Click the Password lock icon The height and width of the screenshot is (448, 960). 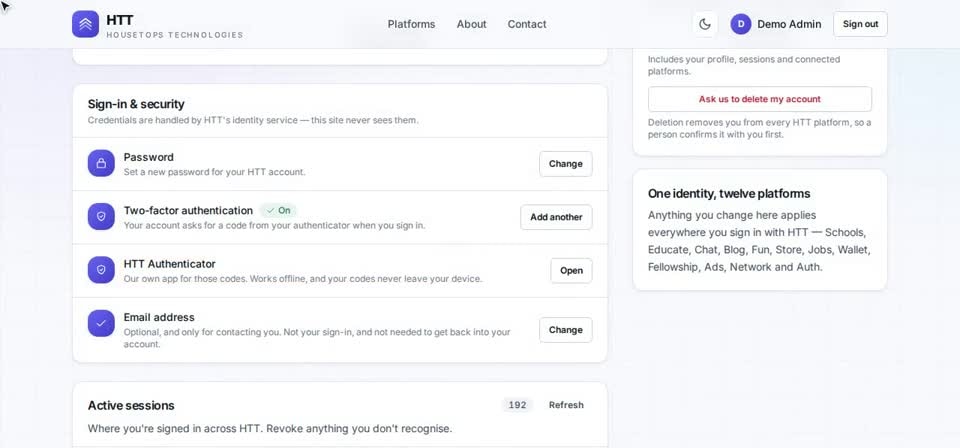click(101, 163)
